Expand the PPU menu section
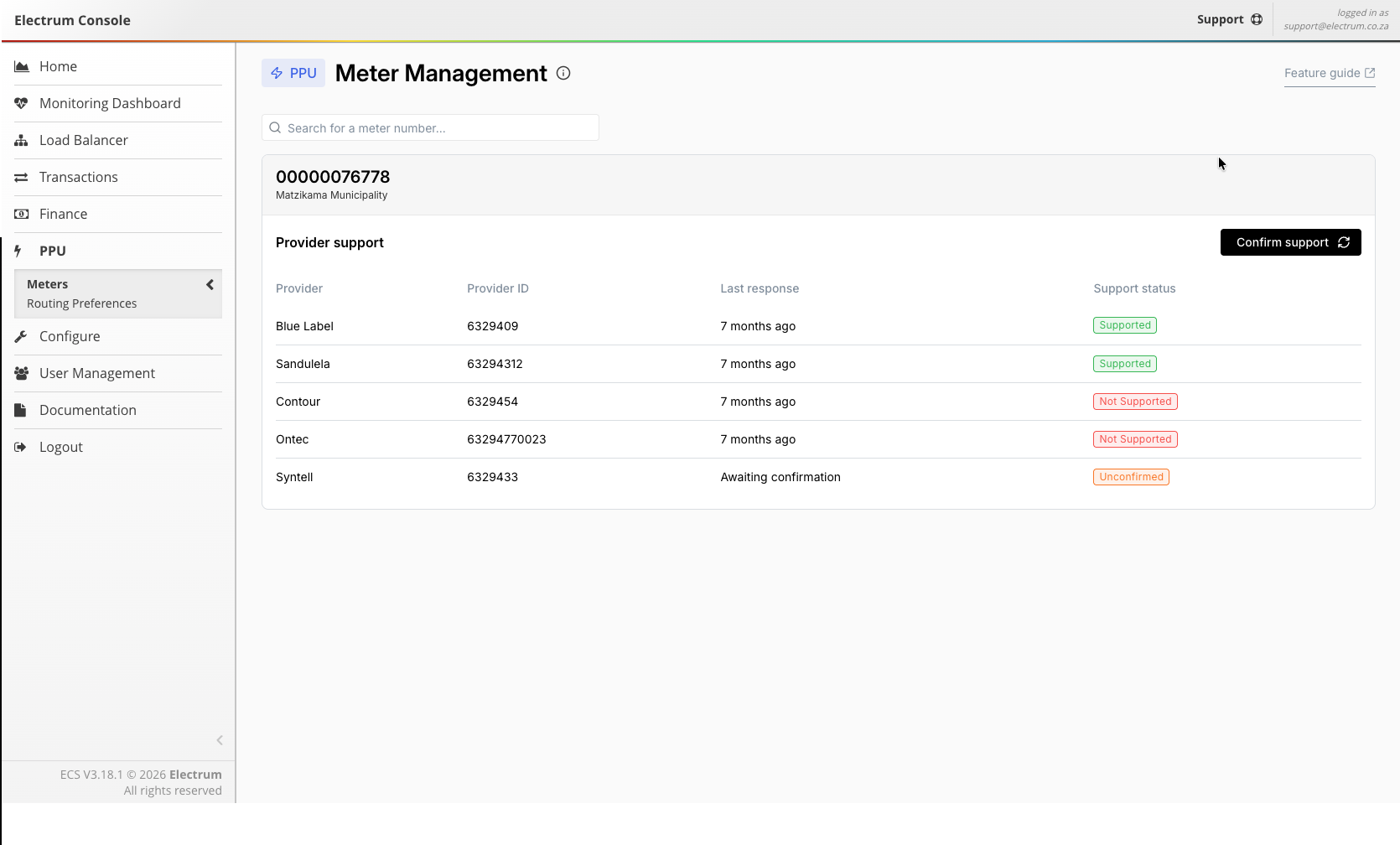1400x845 pixels. click(x=52, y=251)
